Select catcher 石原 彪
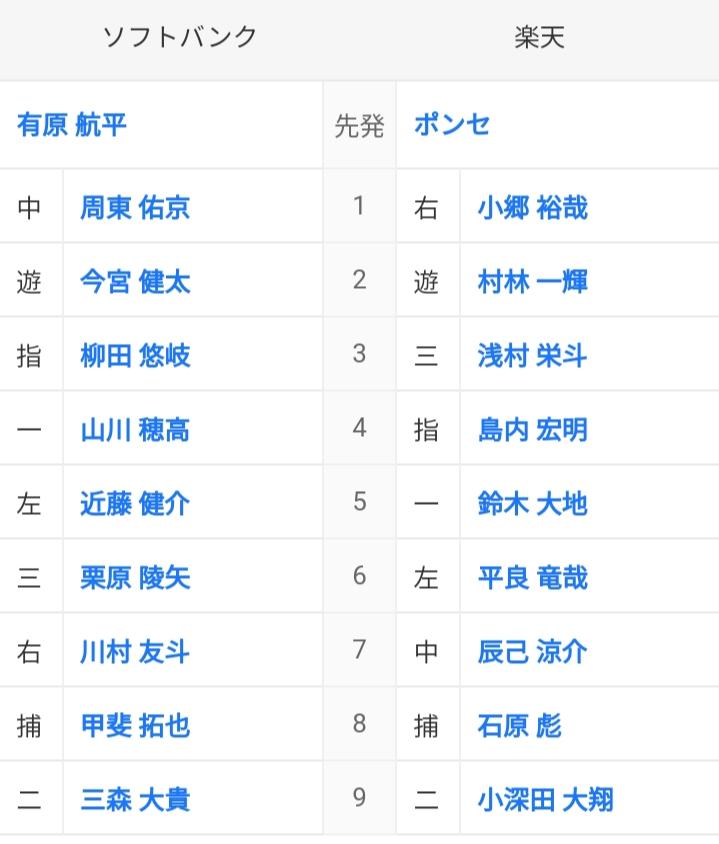This screenshot has height=844, width=719. 519,726
